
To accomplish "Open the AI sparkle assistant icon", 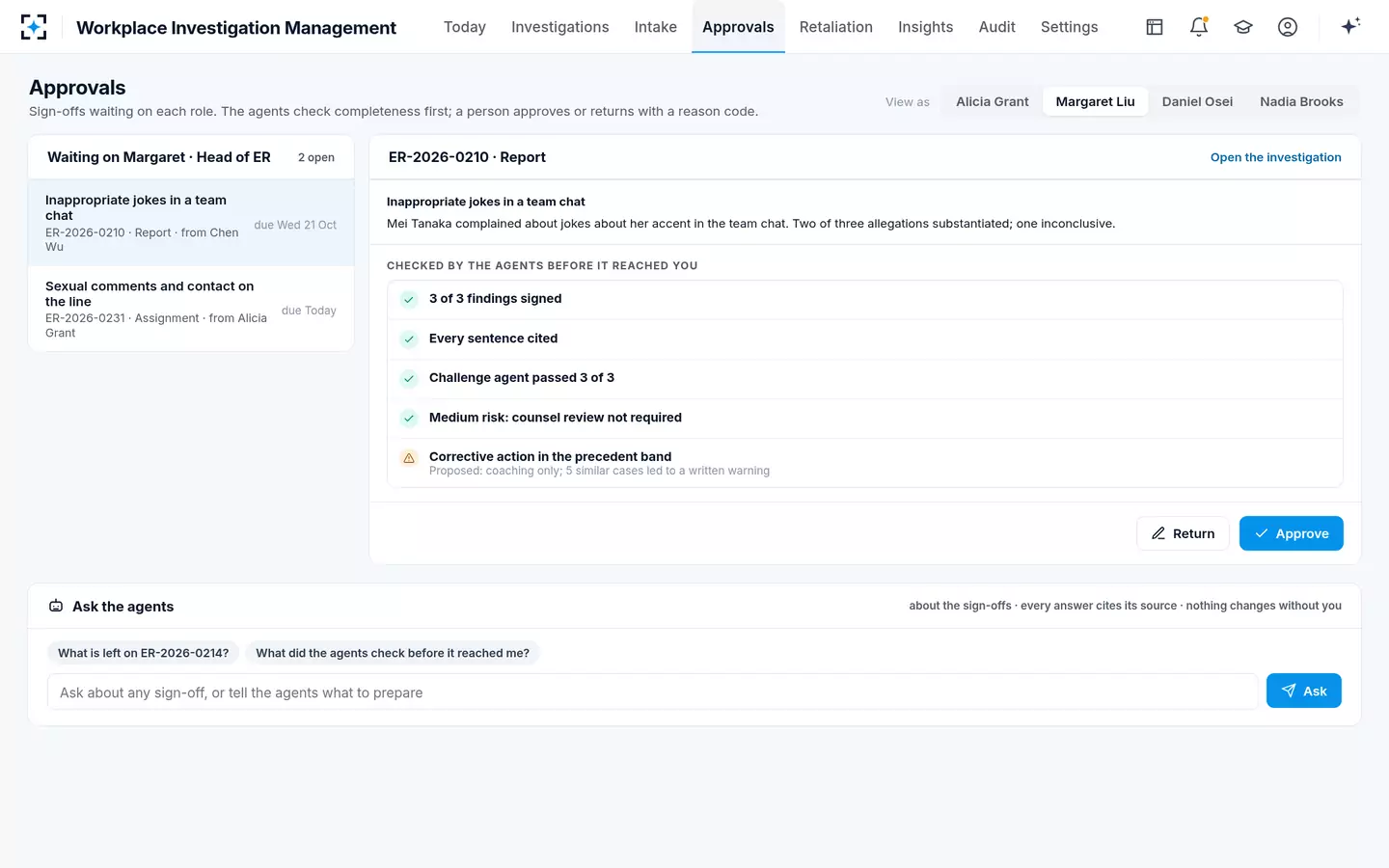I will pos(1350,26).
